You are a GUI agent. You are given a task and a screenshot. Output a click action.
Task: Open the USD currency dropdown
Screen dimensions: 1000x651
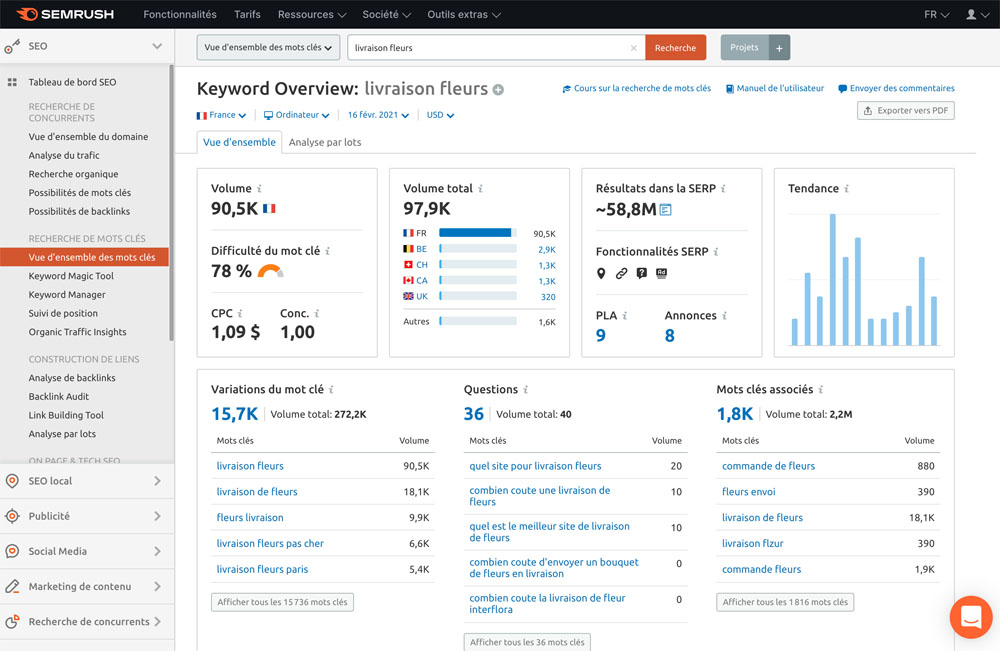(x=440, y=115)
